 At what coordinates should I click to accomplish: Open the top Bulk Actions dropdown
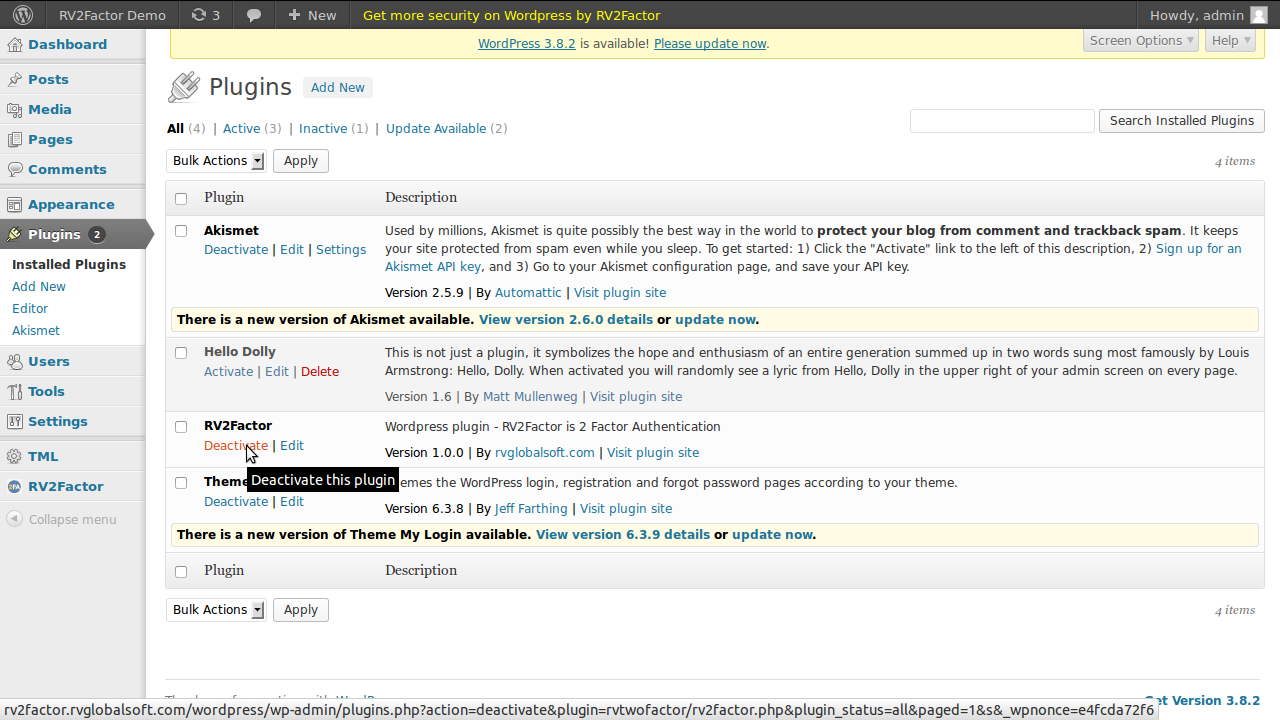pos(216,160)
